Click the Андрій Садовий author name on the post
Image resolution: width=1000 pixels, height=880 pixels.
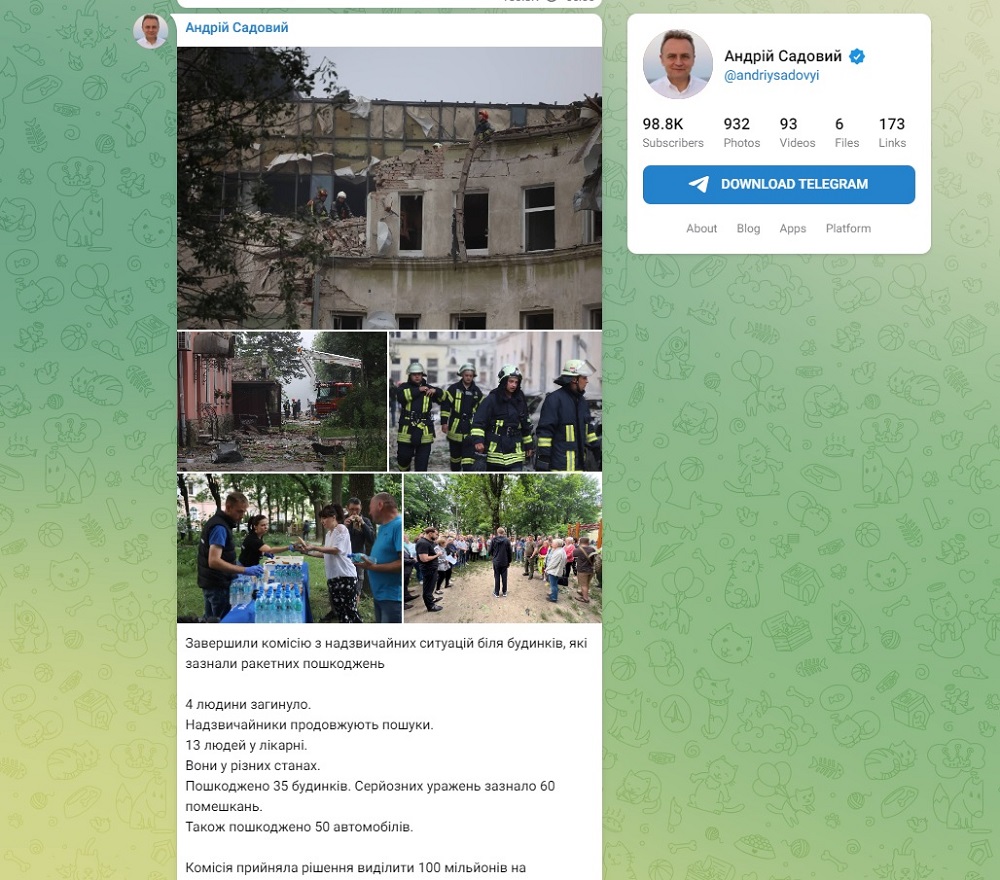tap(237, 27)
